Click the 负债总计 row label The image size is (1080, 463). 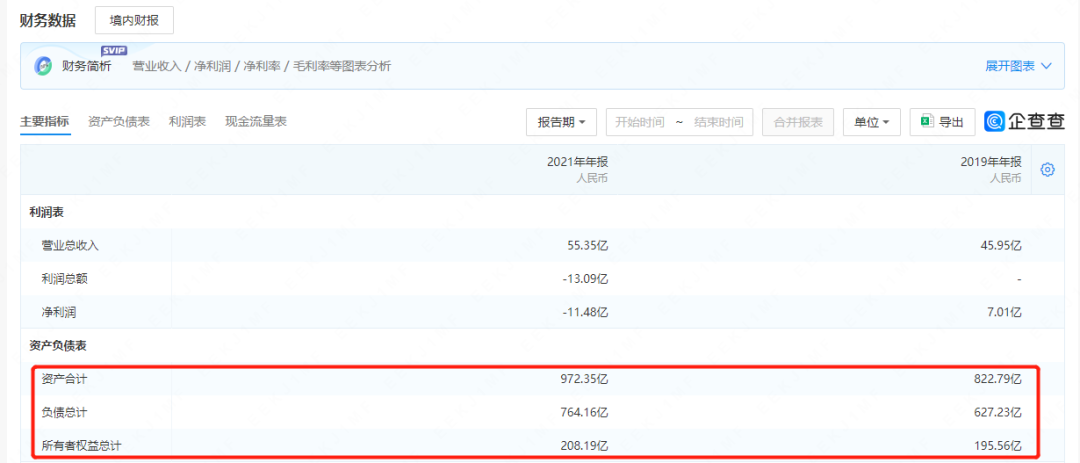click(64, 412)
